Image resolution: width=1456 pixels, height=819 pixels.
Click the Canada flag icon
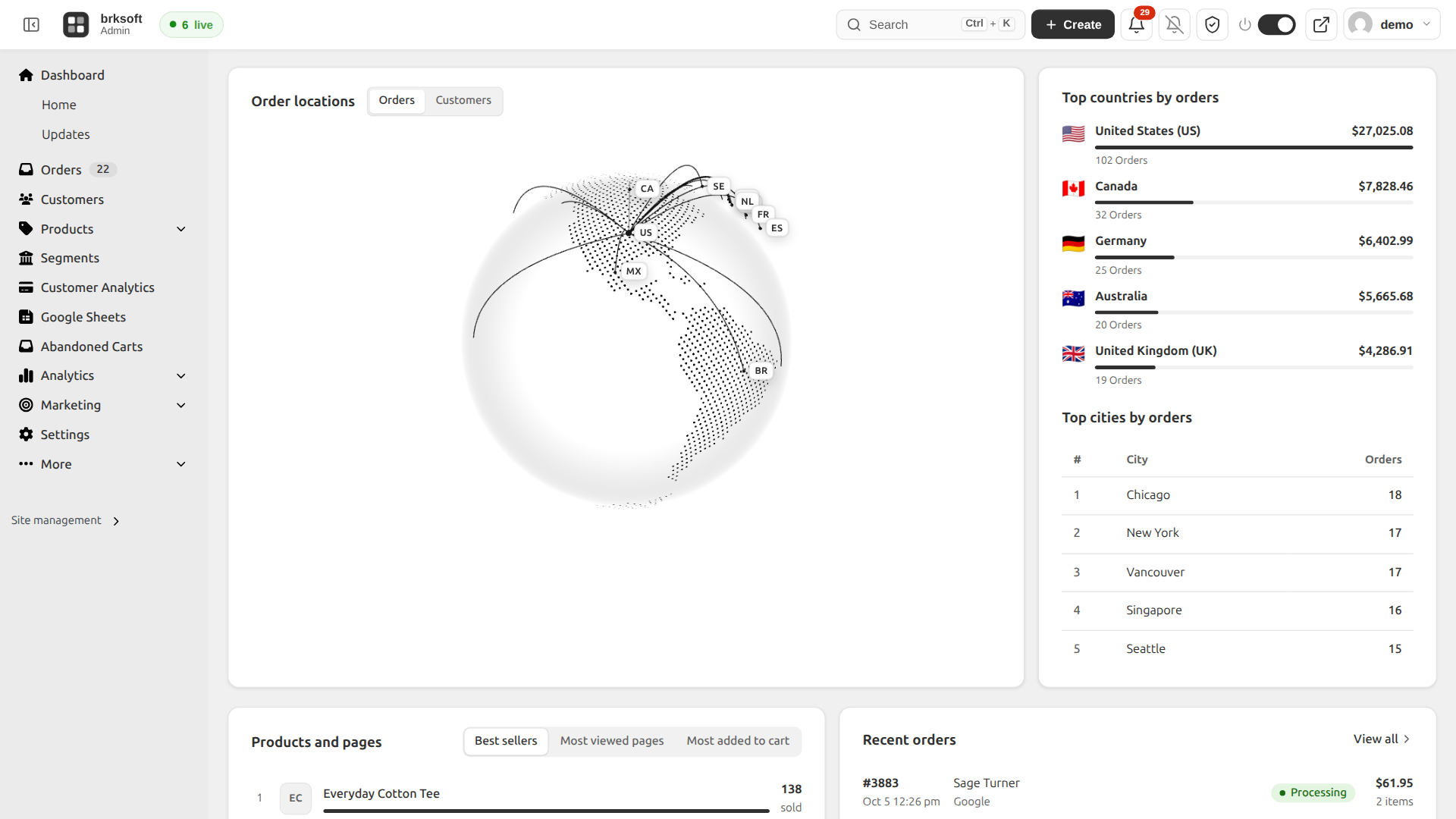point(1073,189)
